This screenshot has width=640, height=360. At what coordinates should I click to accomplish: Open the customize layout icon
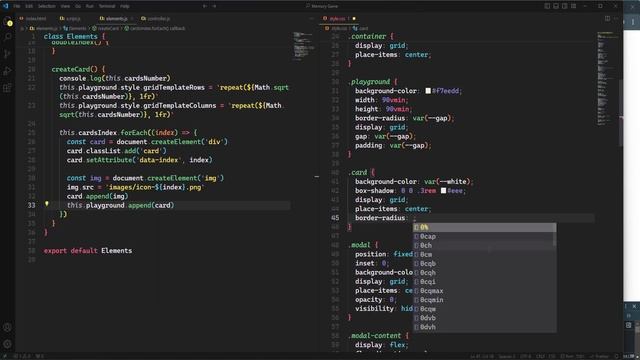[x=573, y=6]
